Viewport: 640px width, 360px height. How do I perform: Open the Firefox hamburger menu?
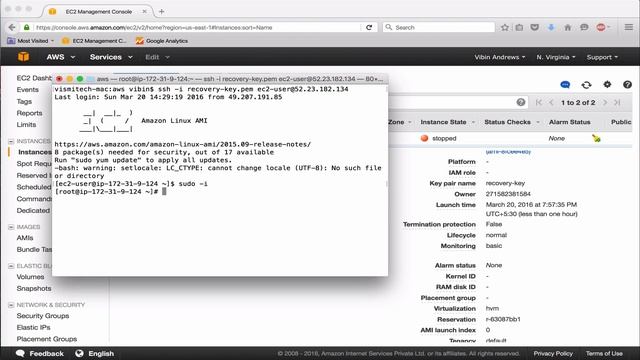[629, 27]
